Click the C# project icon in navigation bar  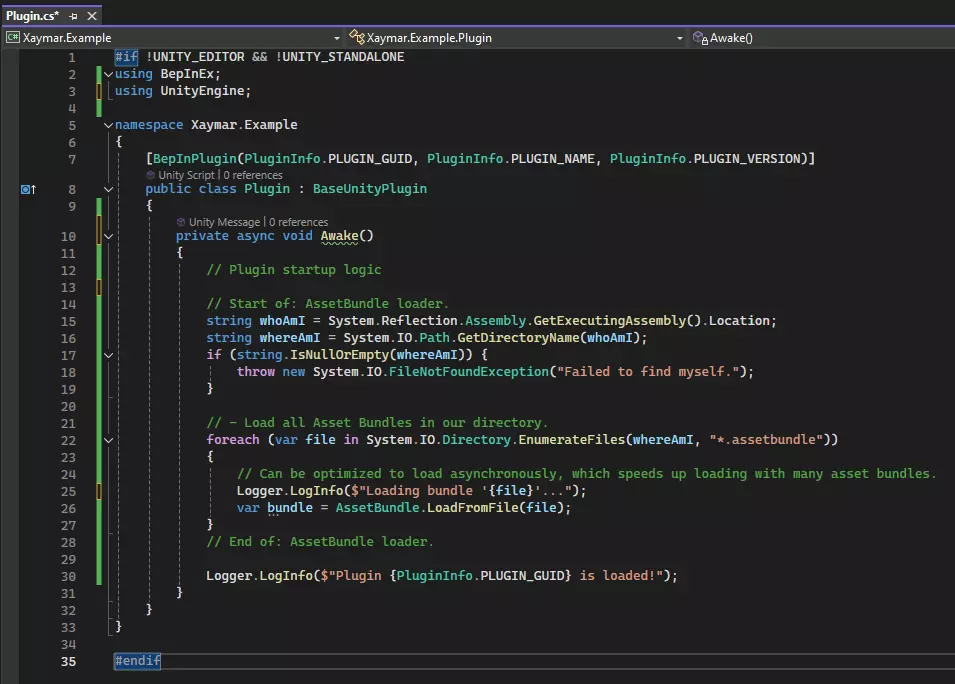[x=13, y=38]
